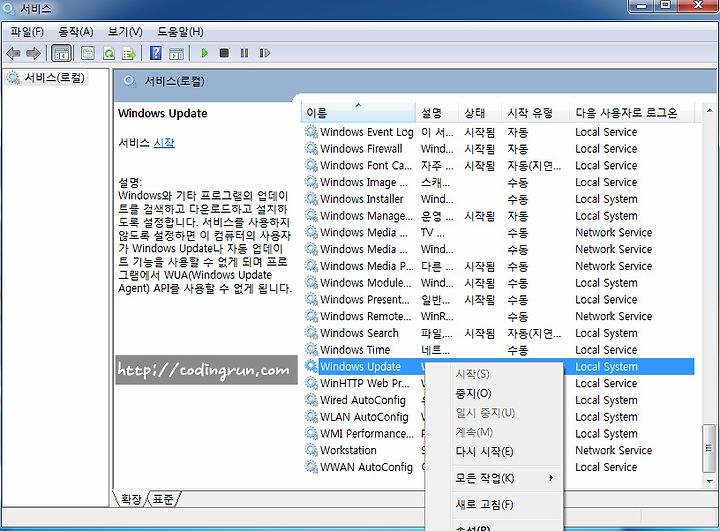Click gear icon of Workstation
Viewport: 720px width, 531px height.
(x=311, y=450)
